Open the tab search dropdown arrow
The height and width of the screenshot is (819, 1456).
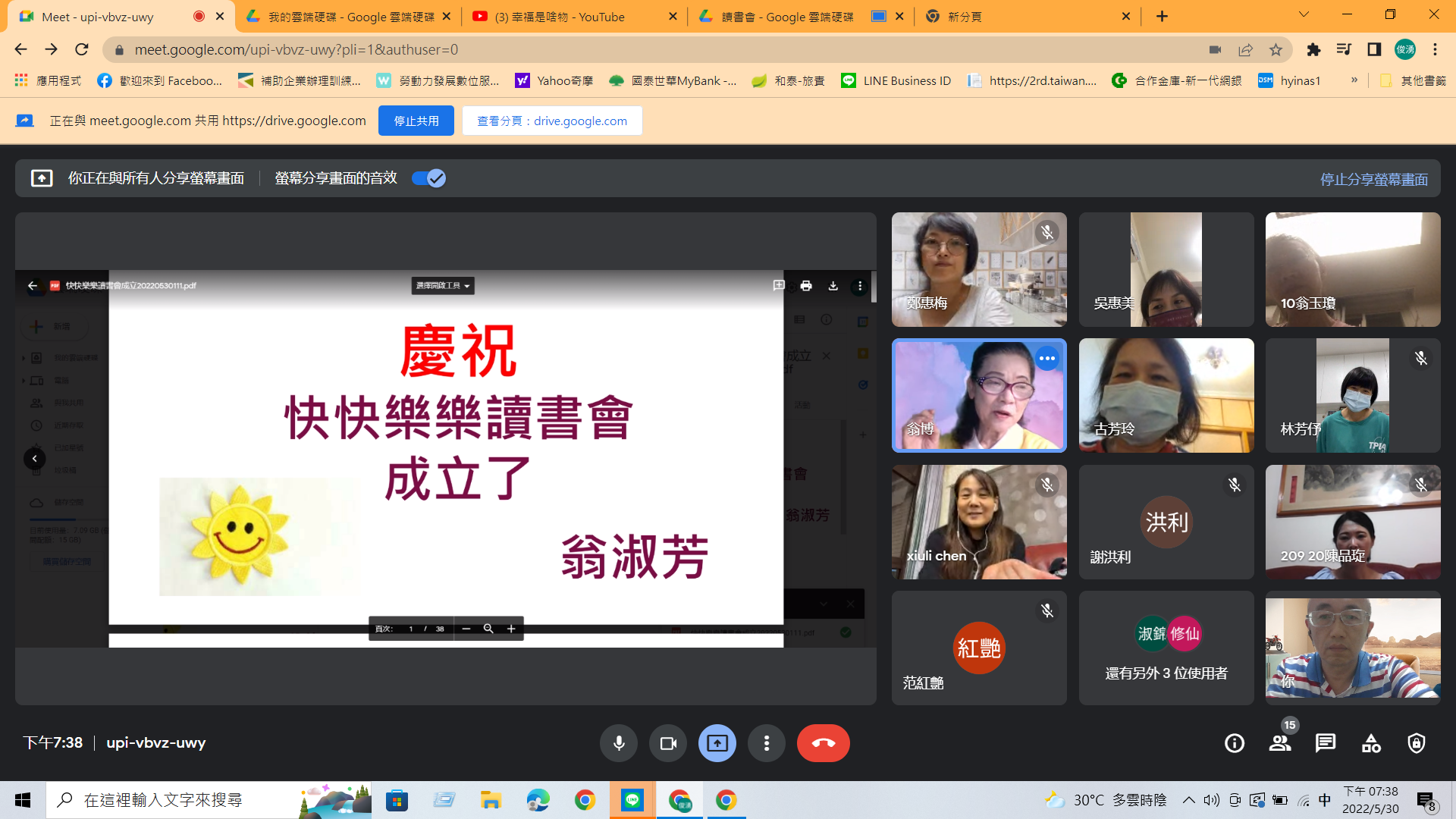point(1304,15)
